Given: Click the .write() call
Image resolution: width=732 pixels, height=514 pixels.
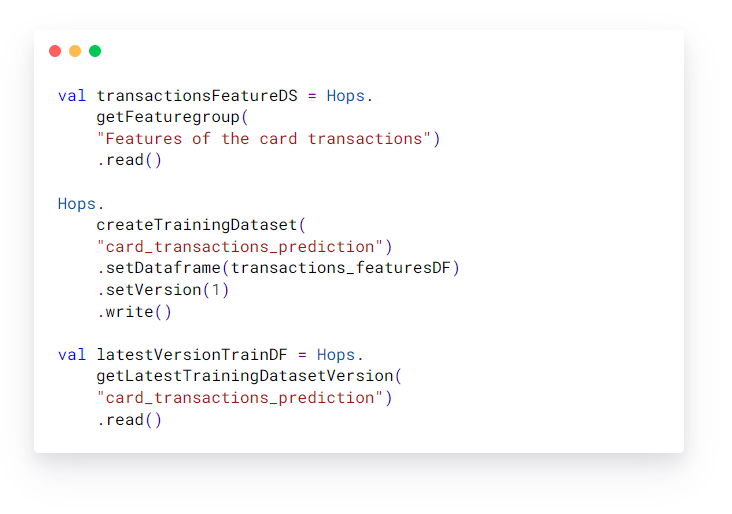Looking at the screenshot, I should click(x=134, y=312).
